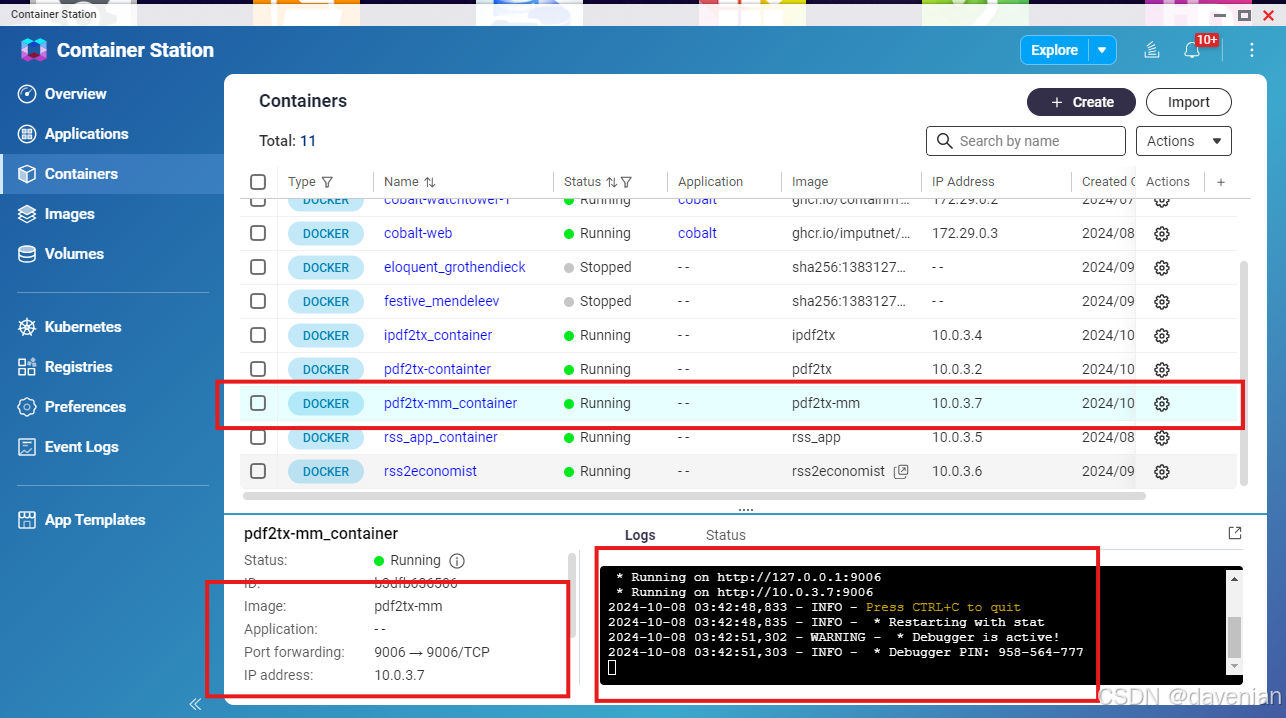Open Applications in the sidebar
Screen dimensions: 1286x718
(86, 134)
